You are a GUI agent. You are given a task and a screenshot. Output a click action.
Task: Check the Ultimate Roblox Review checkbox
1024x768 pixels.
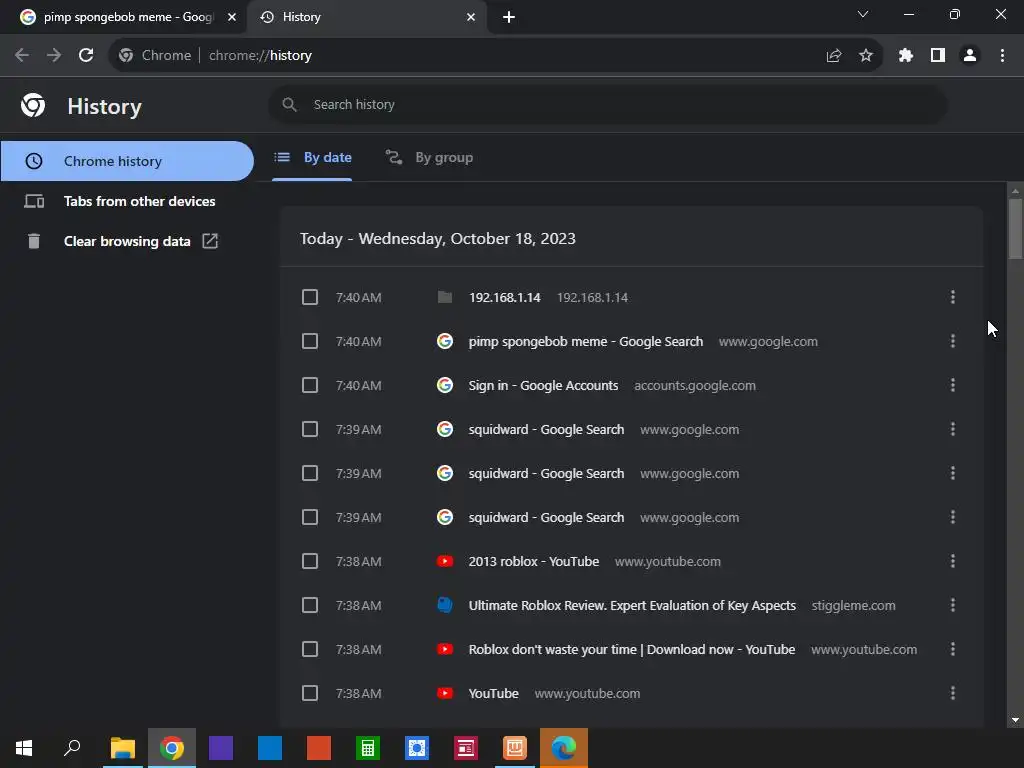(310, 605)
